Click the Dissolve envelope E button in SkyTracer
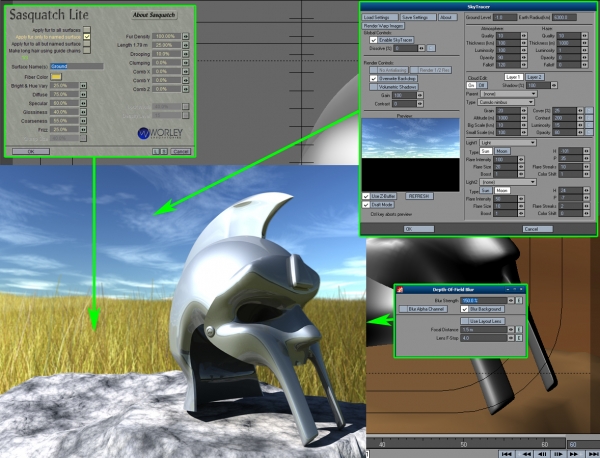This screenshot has height=458, width=600. click(x=431, y=48)
